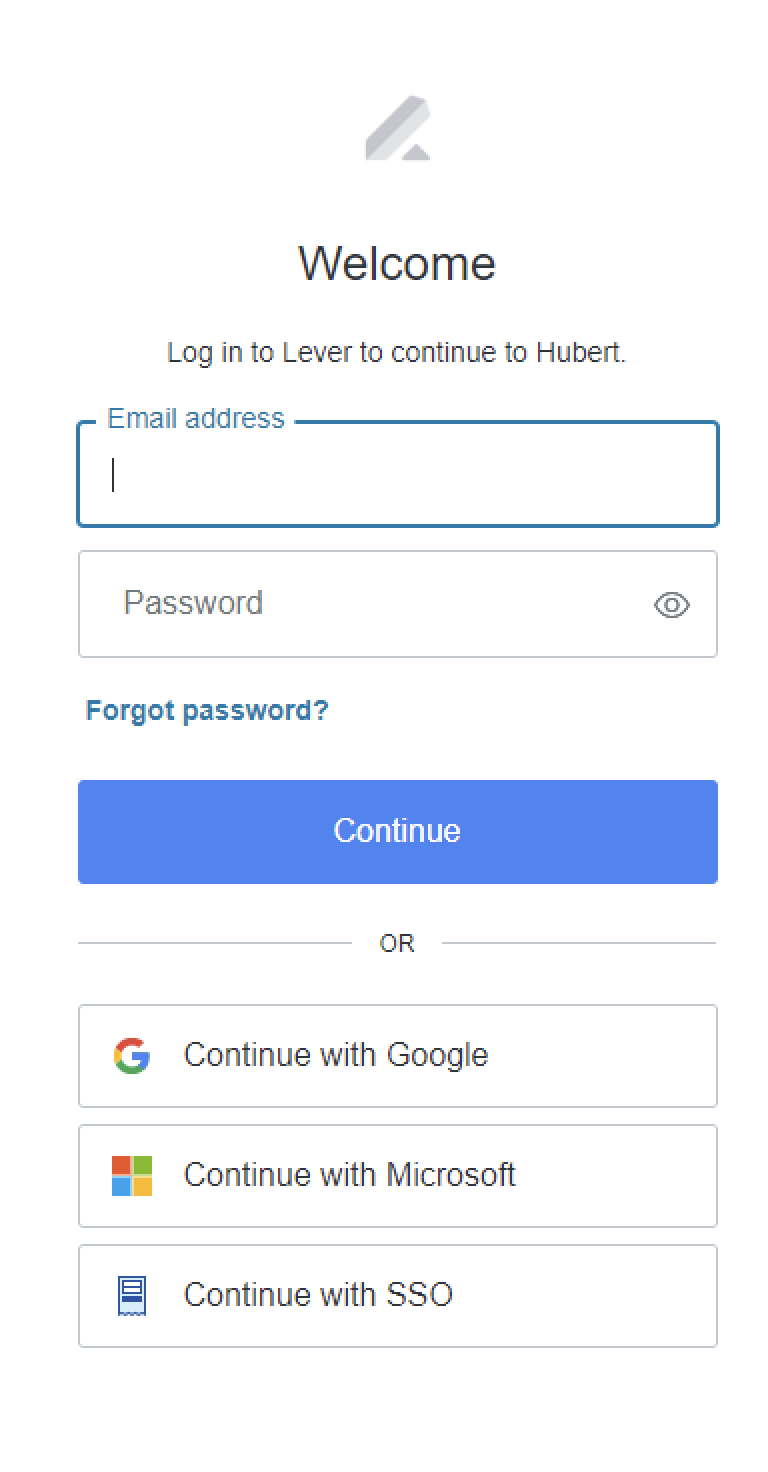The height and width of the screenshot is (1472, 768).
Task: Focus the Email address input field
Action: 397,474
